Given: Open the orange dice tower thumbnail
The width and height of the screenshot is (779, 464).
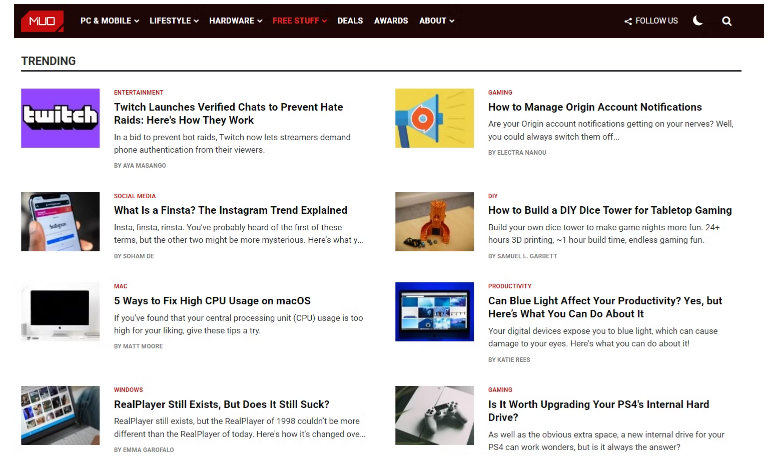Looking at the screenshot, I should point(434,222).
